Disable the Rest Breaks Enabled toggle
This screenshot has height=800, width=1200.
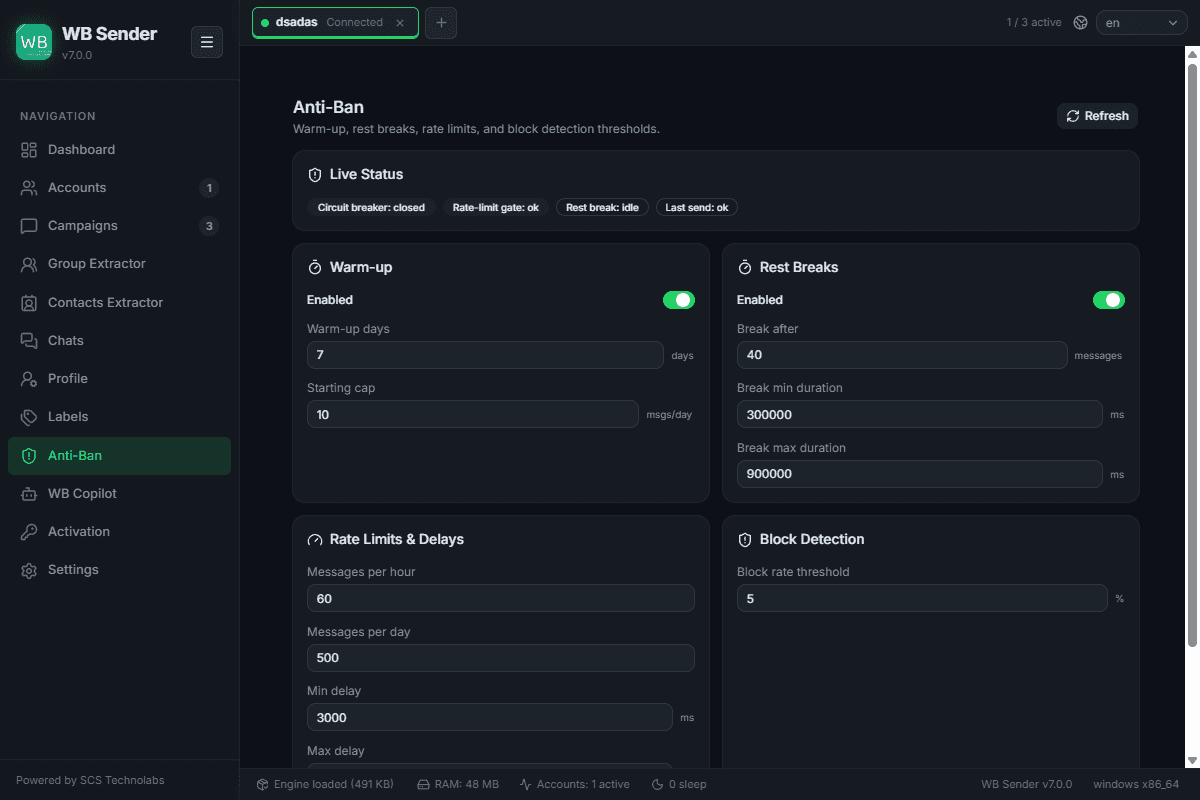[1109, 300]
